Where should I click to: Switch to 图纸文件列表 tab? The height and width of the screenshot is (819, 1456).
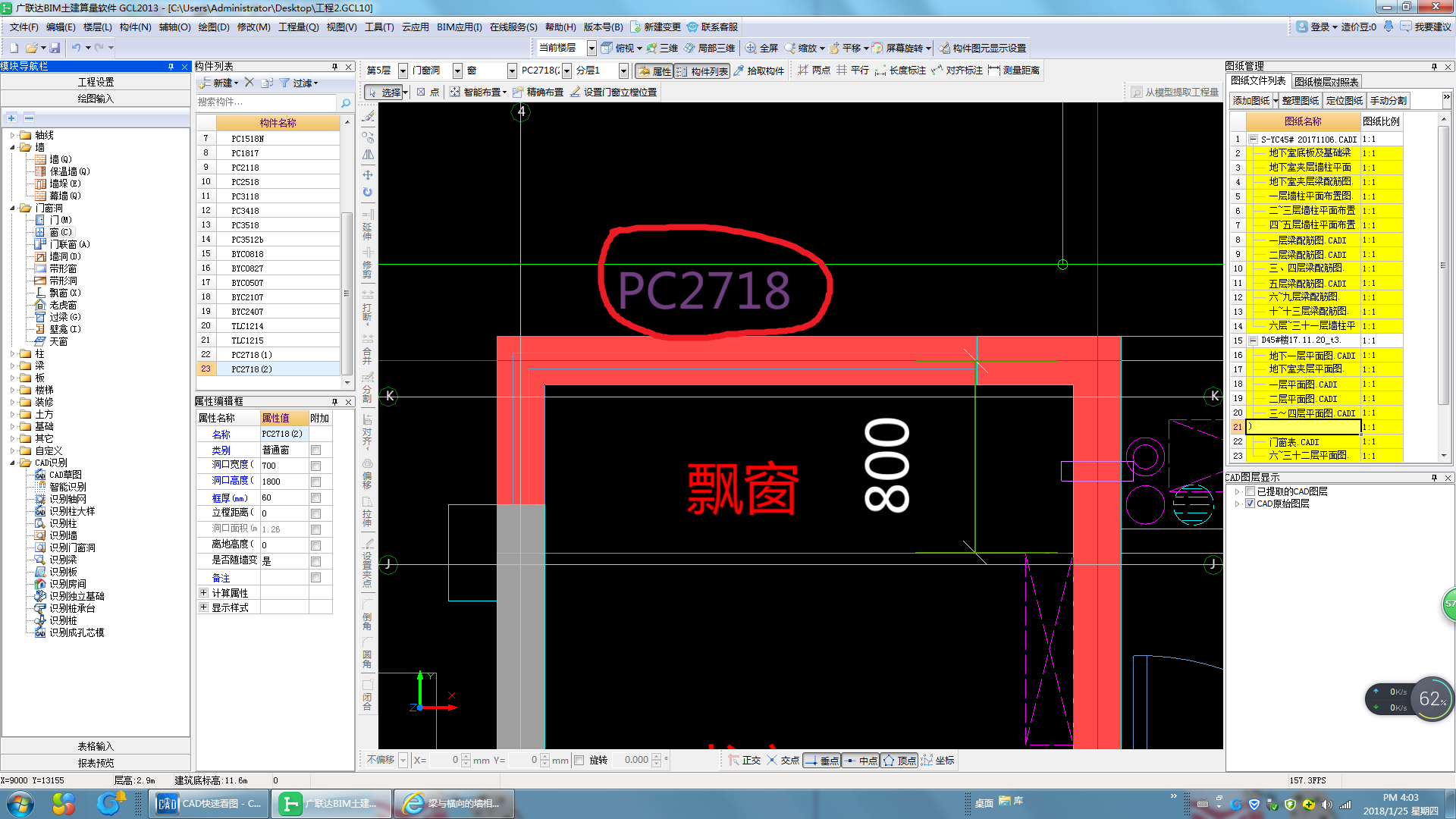pyautogui.click(x=1258, y=81)
